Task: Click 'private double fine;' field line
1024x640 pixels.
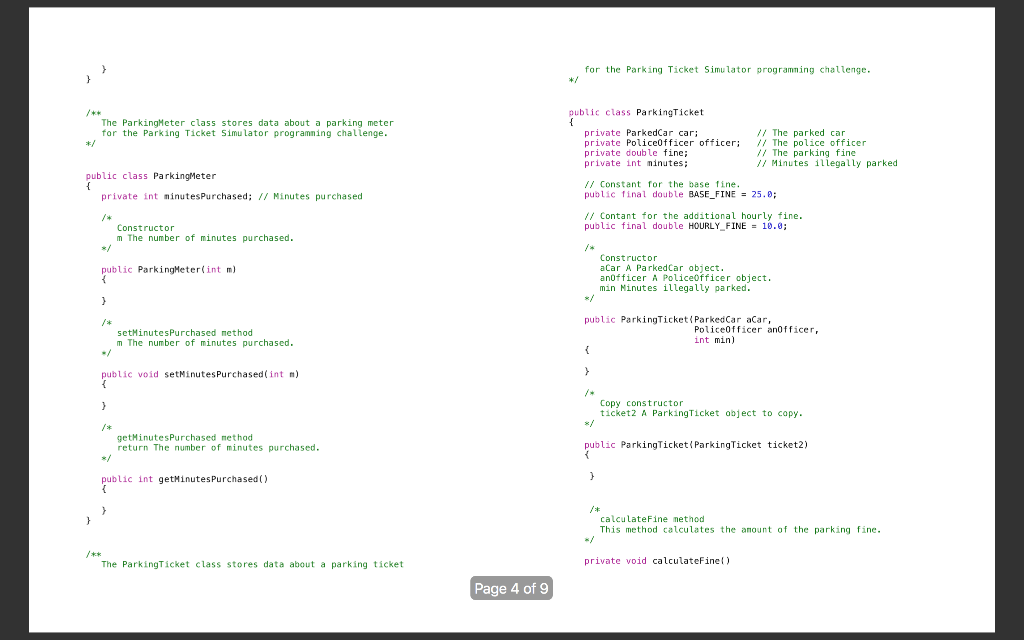Action: click(636, 153)
